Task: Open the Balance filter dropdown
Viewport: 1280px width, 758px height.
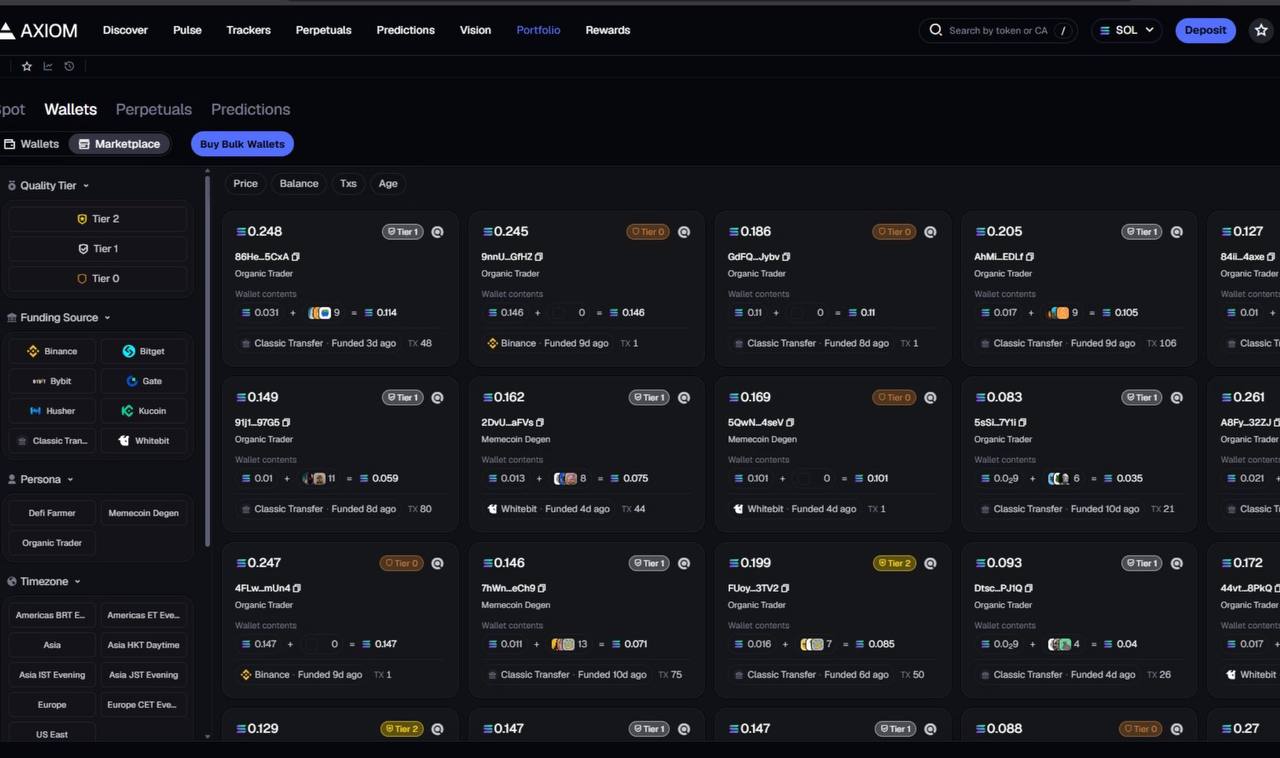Action: [299, 184]
